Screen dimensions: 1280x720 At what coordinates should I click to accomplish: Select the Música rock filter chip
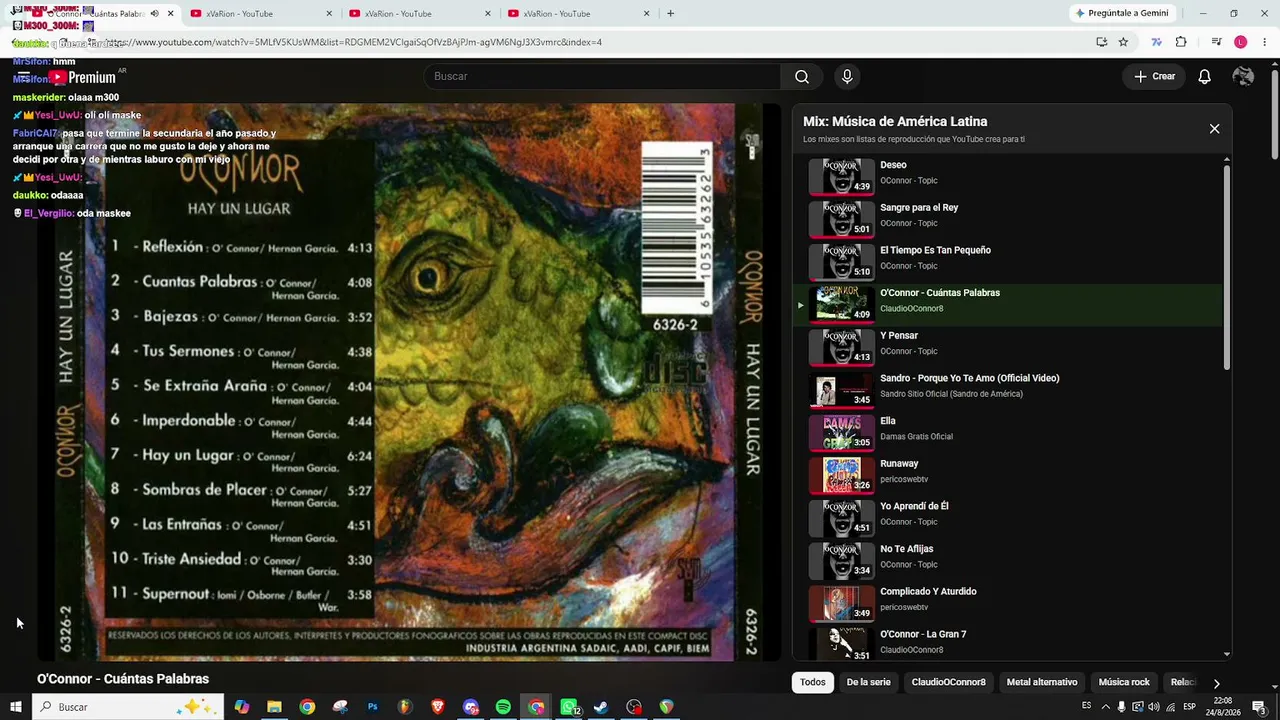click(1124, 683)
